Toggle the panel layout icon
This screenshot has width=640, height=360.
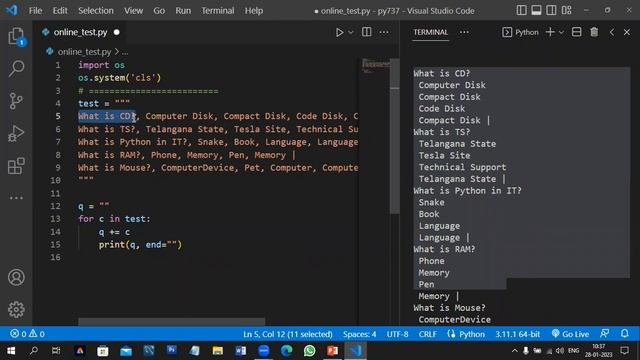click(x=536, y=10)
